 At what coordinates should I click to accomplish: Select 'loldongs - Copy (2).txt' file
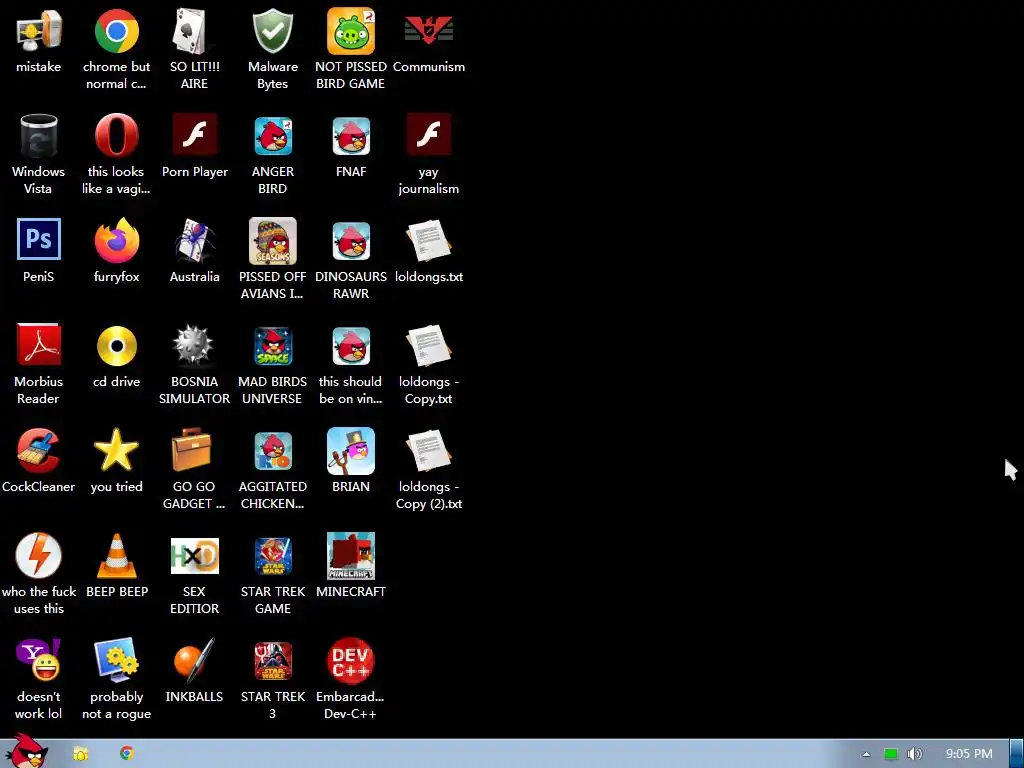coord(428,451)
